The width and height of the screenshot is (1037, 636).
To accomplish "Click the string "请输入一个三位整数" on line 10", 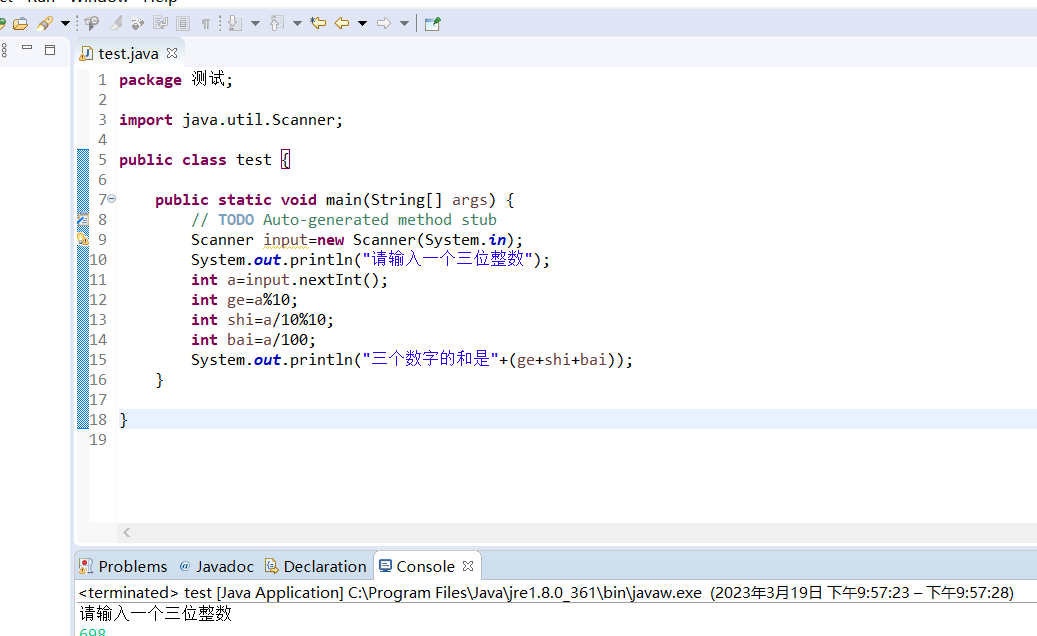I will click(x=448, y=259).
